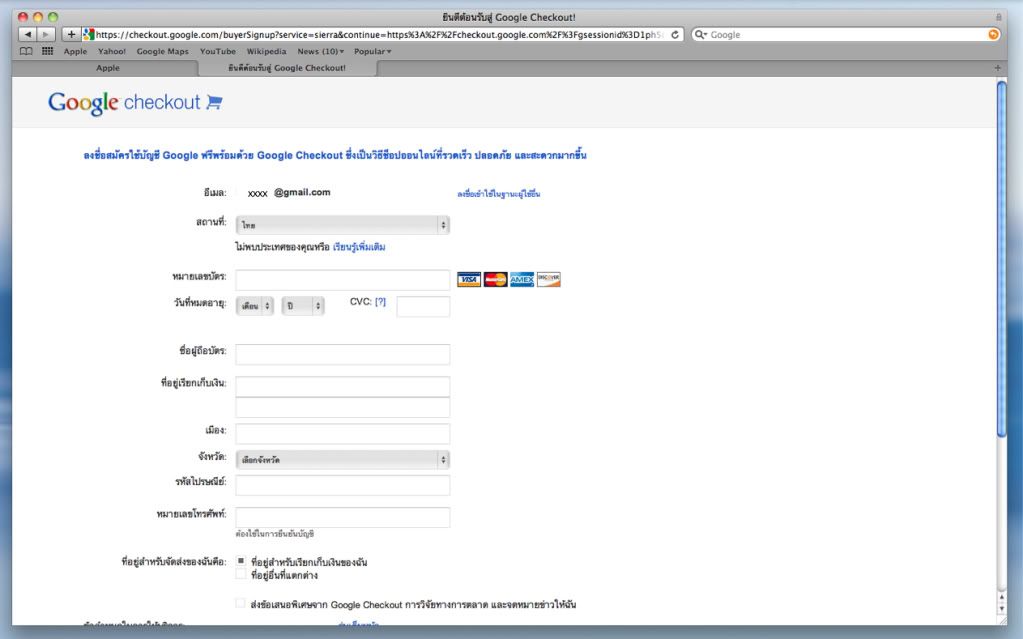
Task: Click the Google search field in toolbar
Action: tap(846, 35)
